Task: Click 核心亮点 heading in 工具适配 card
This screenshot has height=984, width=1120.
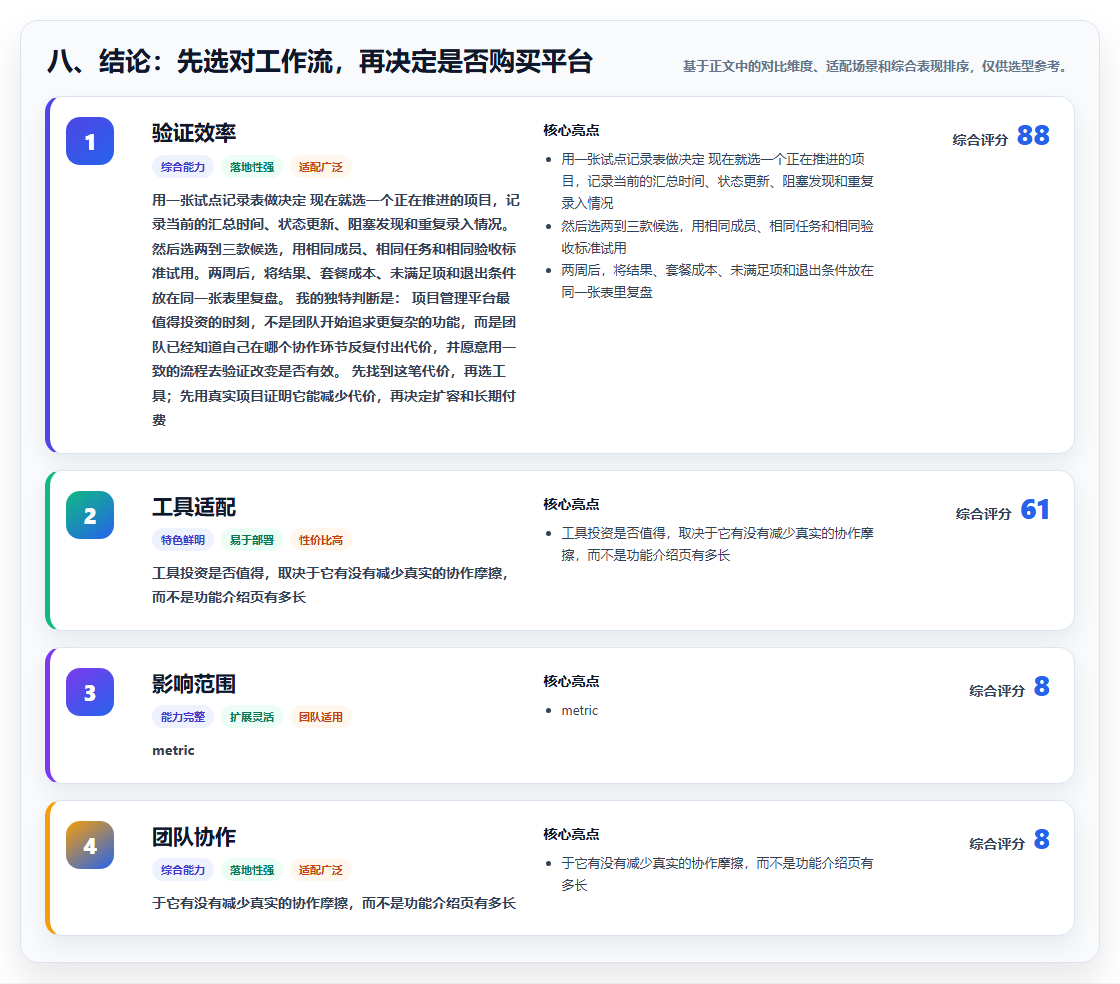Action: coord(571,504)
